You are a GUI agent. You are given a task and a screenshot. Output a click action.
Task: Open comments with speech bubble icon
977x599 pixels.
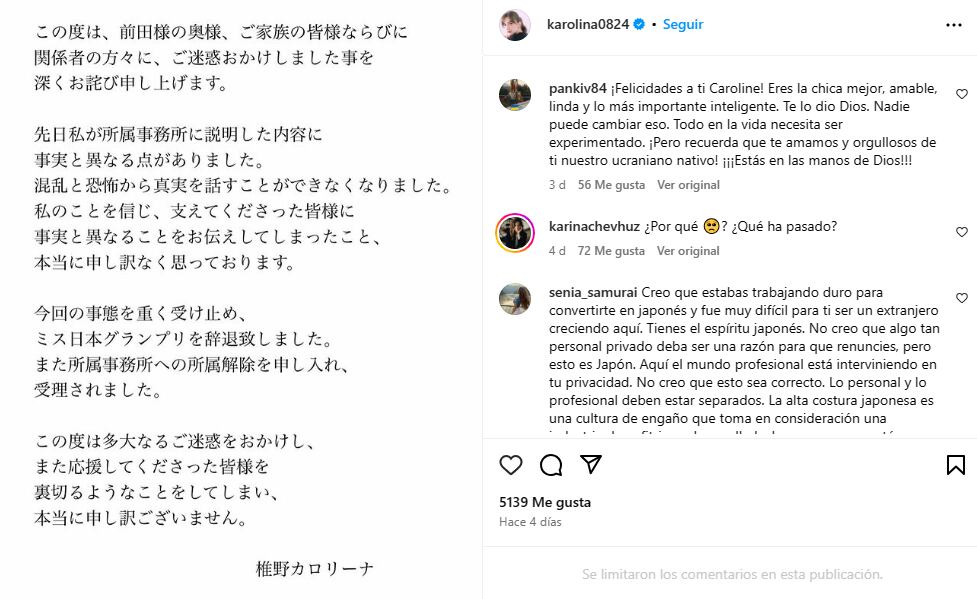pos(551,465)
